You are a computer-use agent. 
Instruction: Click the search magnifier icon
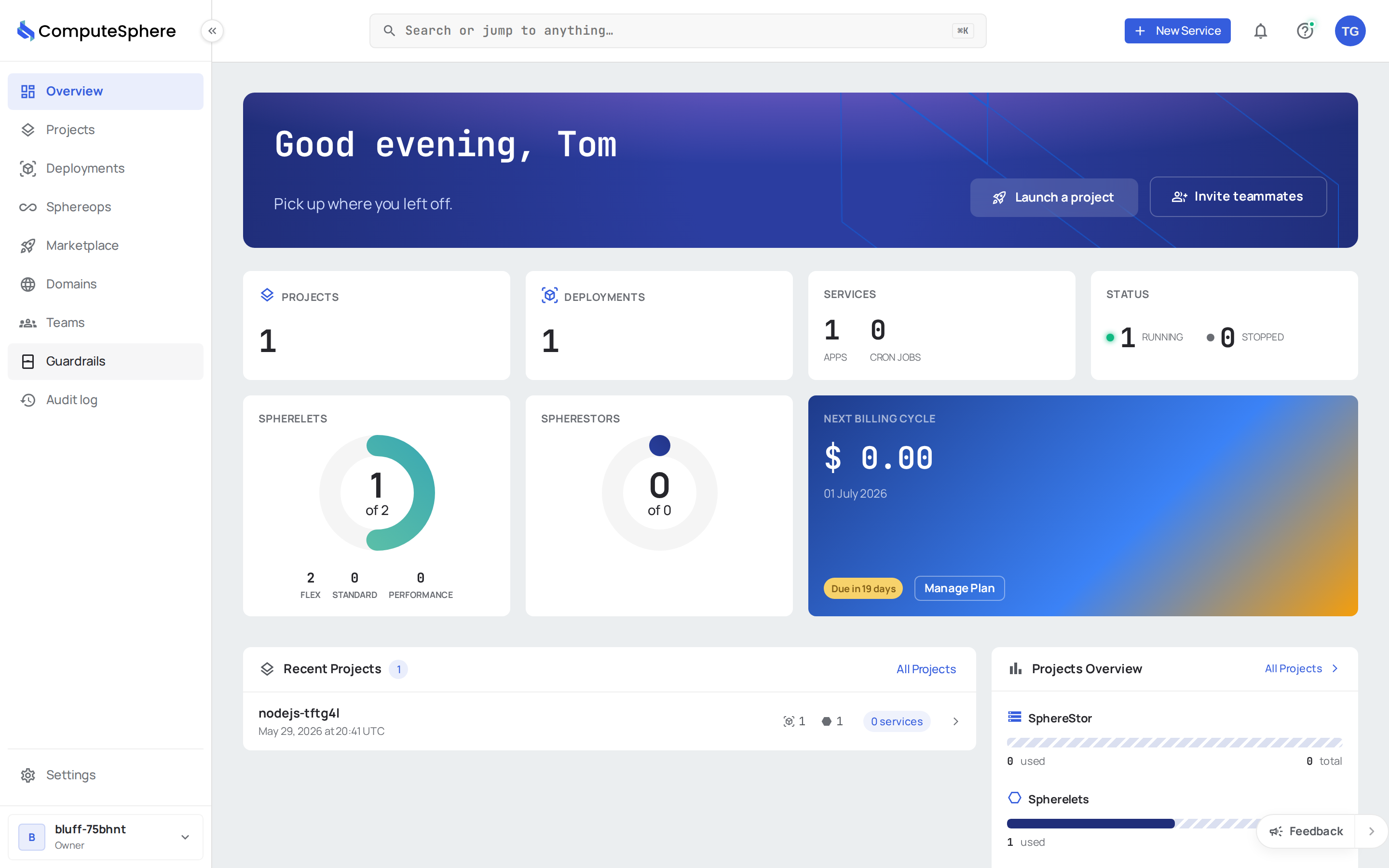tap(389, 31)
